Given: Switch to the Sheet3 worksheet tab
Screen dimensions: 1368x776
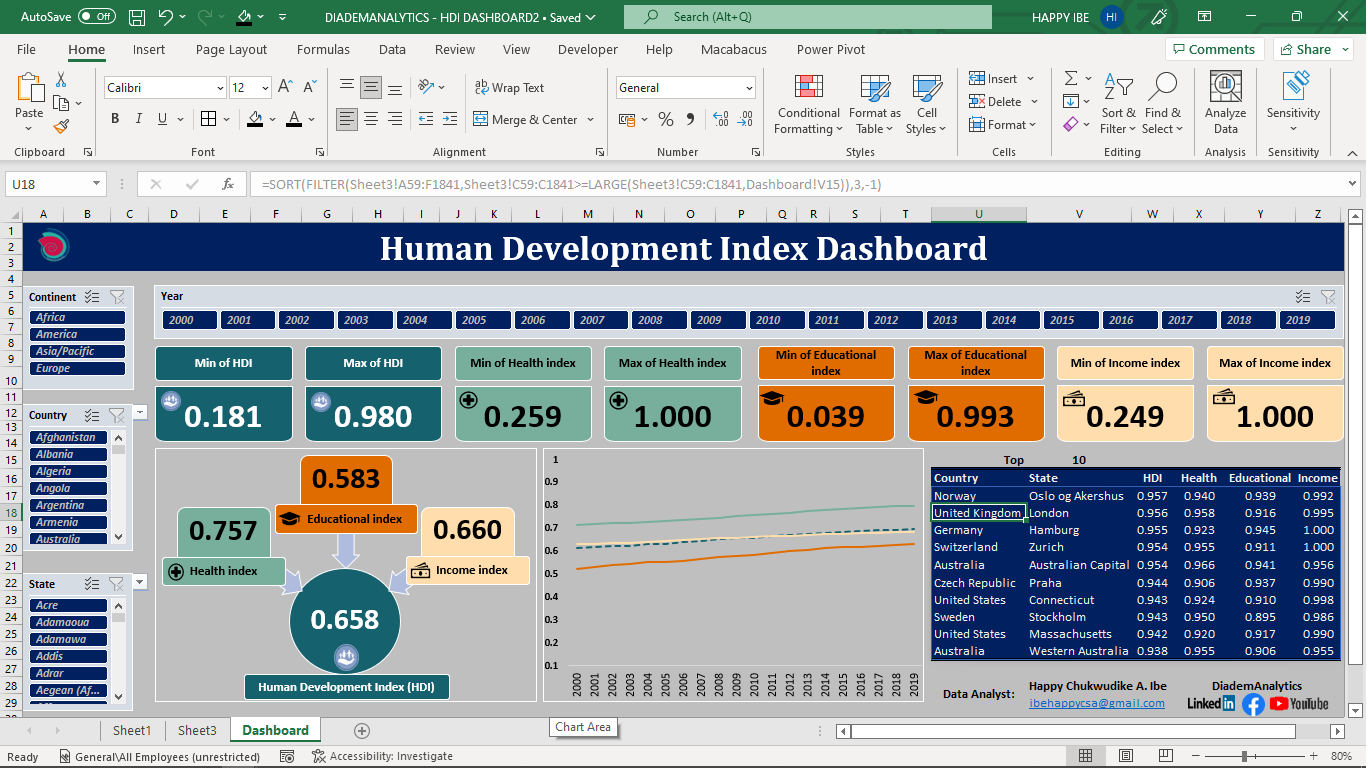Looking at the screenshot, I should click(x=197, y=730).
